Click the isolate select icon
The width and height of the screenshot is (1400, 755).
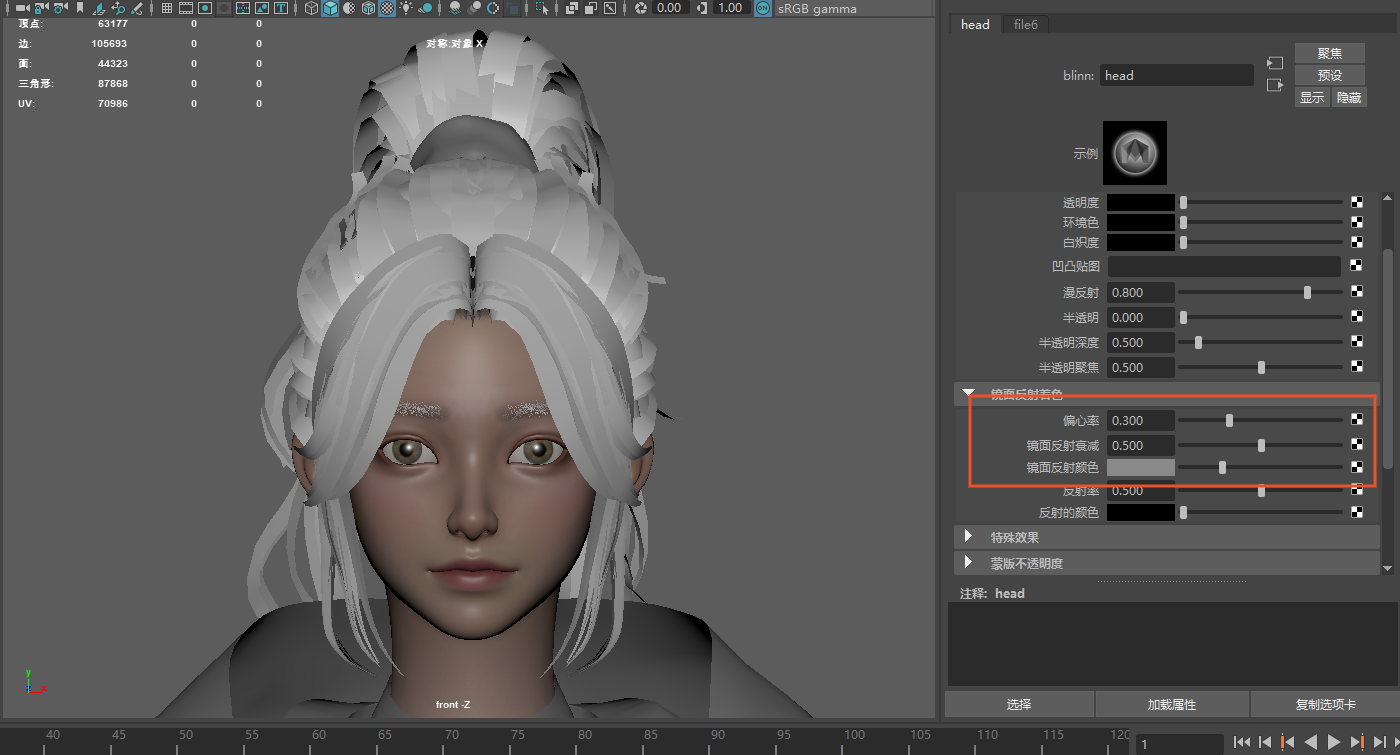pos(542,8)
